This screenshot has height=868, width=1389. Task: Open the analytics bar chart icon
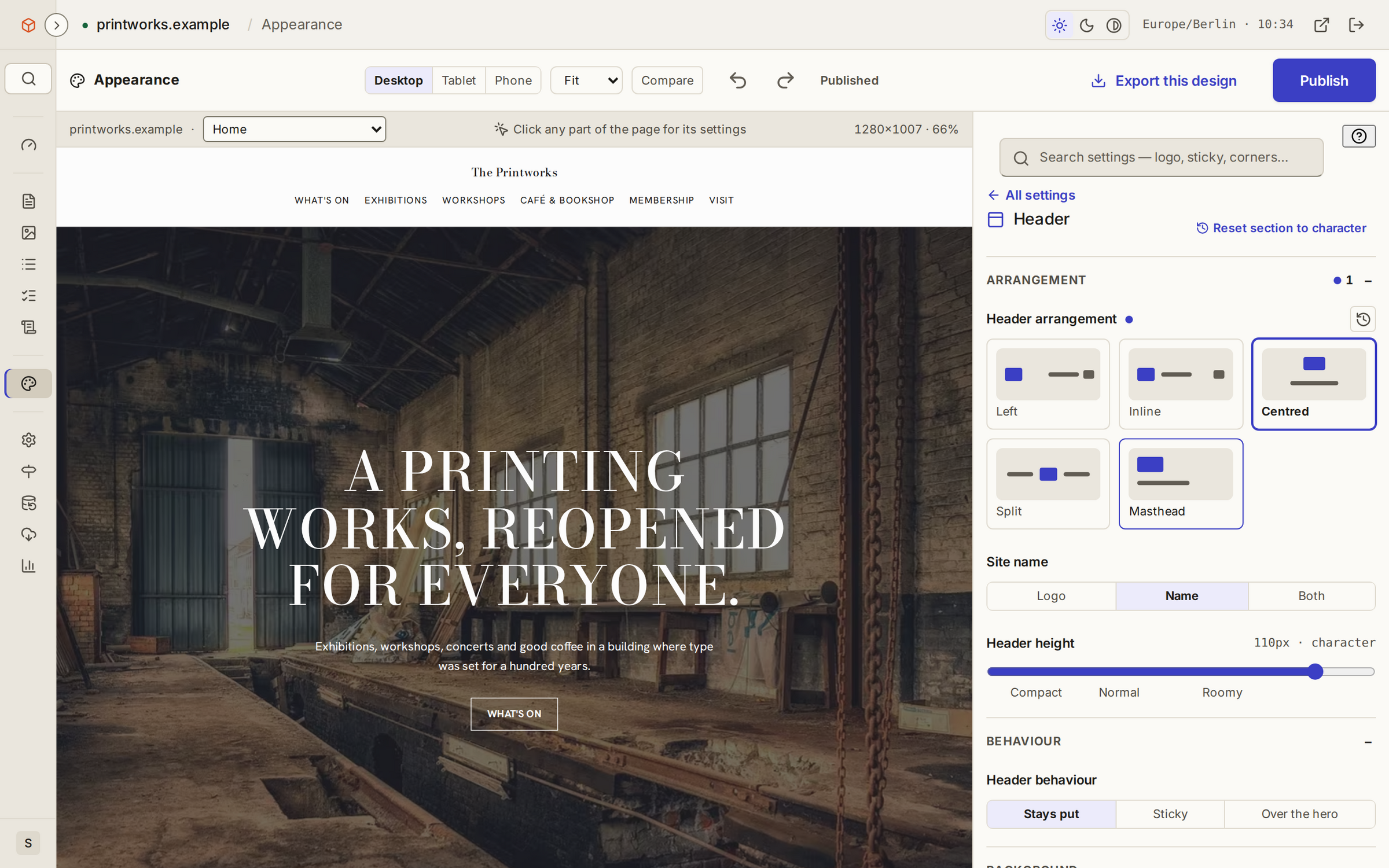pyautogui.click(x=28, y=565)
